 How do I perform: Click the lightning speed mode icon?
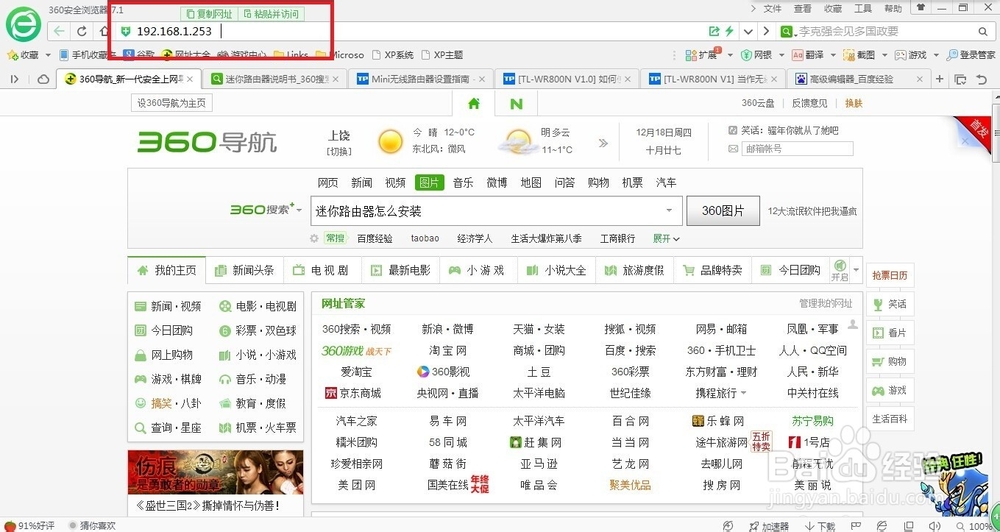(x=728, y=31)
